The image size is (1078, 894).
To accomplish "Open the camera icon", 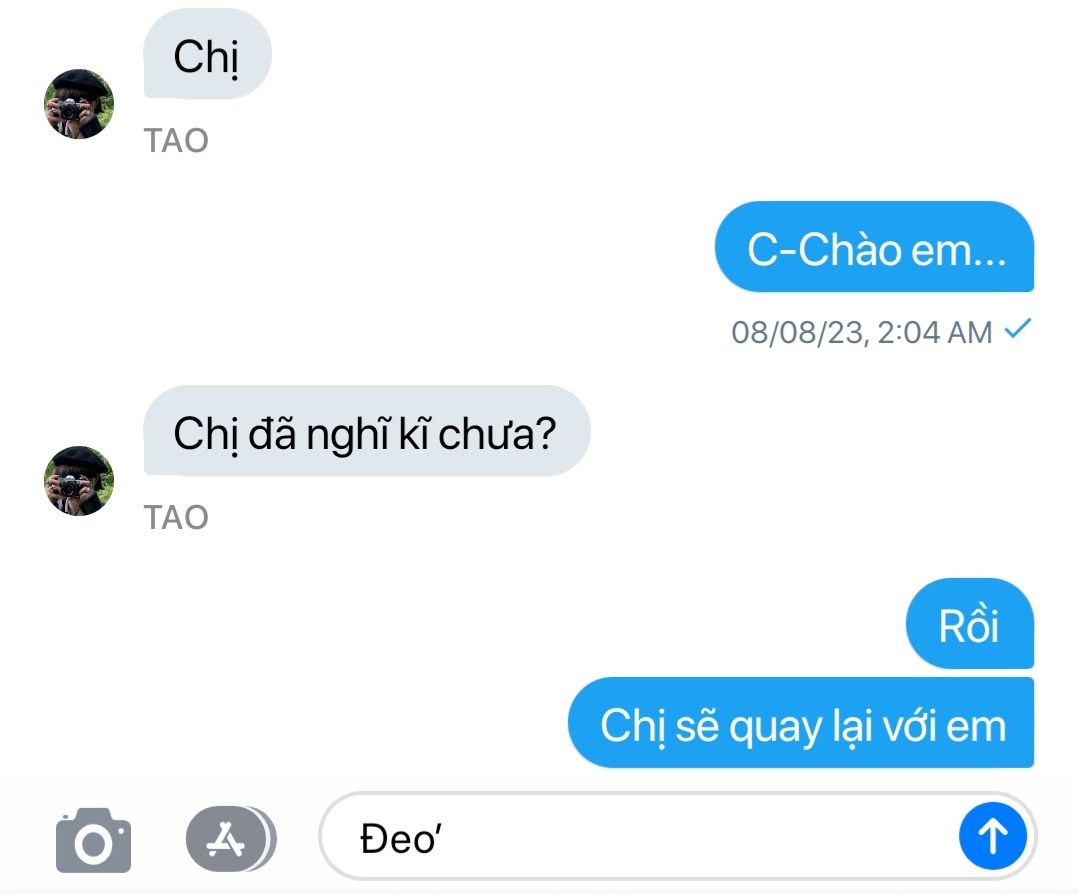I will click(94, 840).
